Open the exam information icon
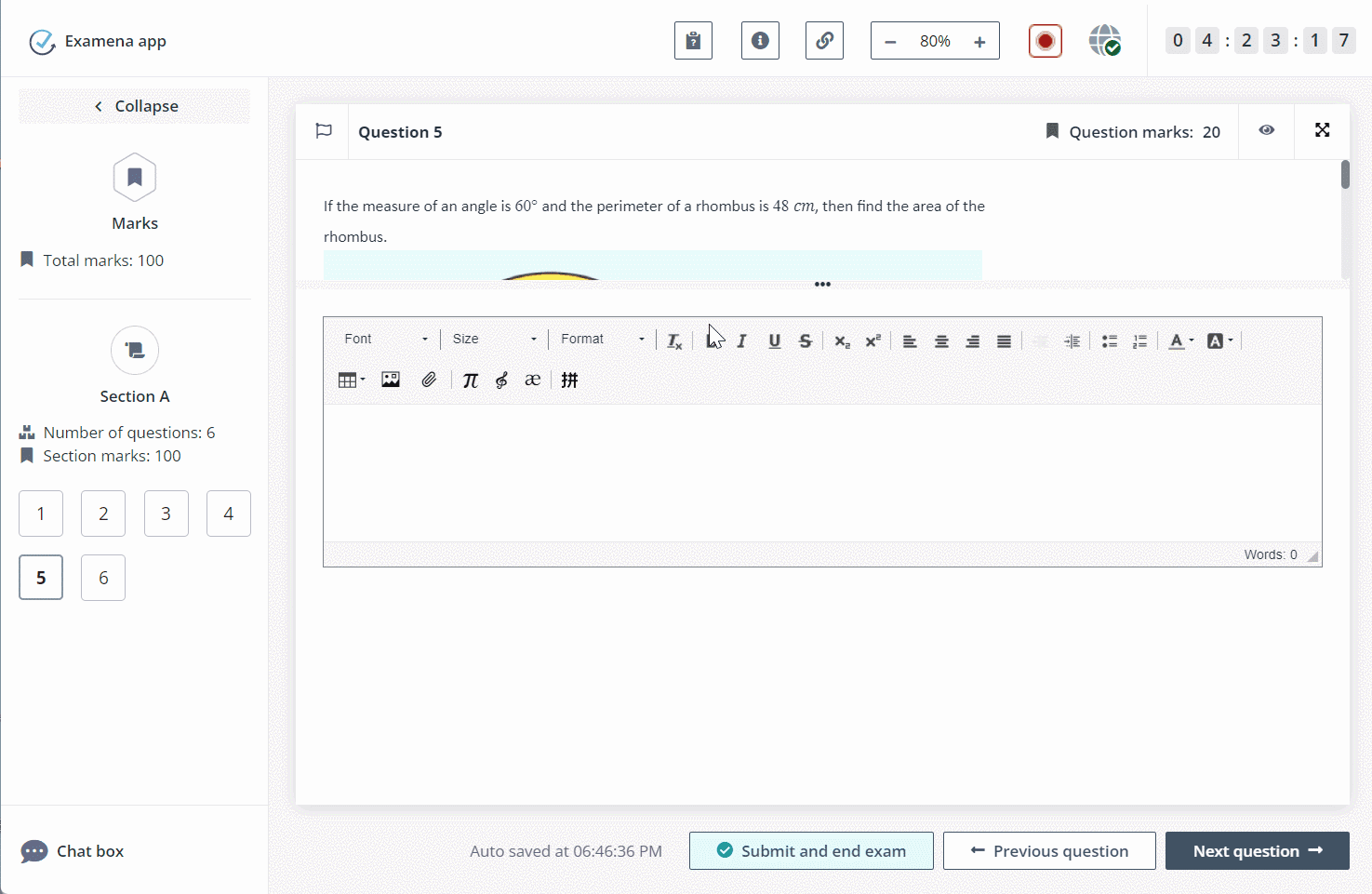The height and width of the screenshot is (894, 1372). pos(760,41)
